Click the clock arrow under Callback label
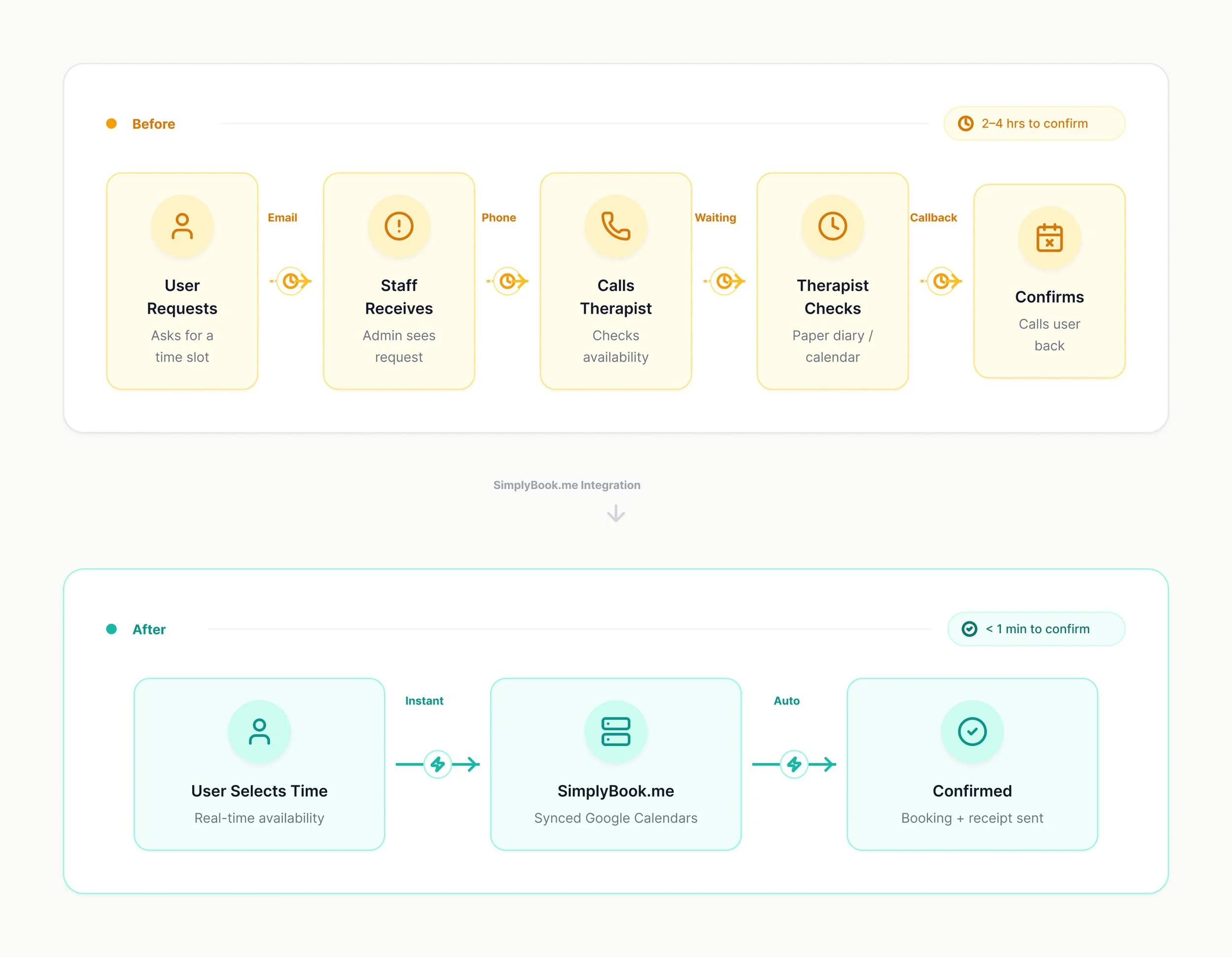 [941, 281]
